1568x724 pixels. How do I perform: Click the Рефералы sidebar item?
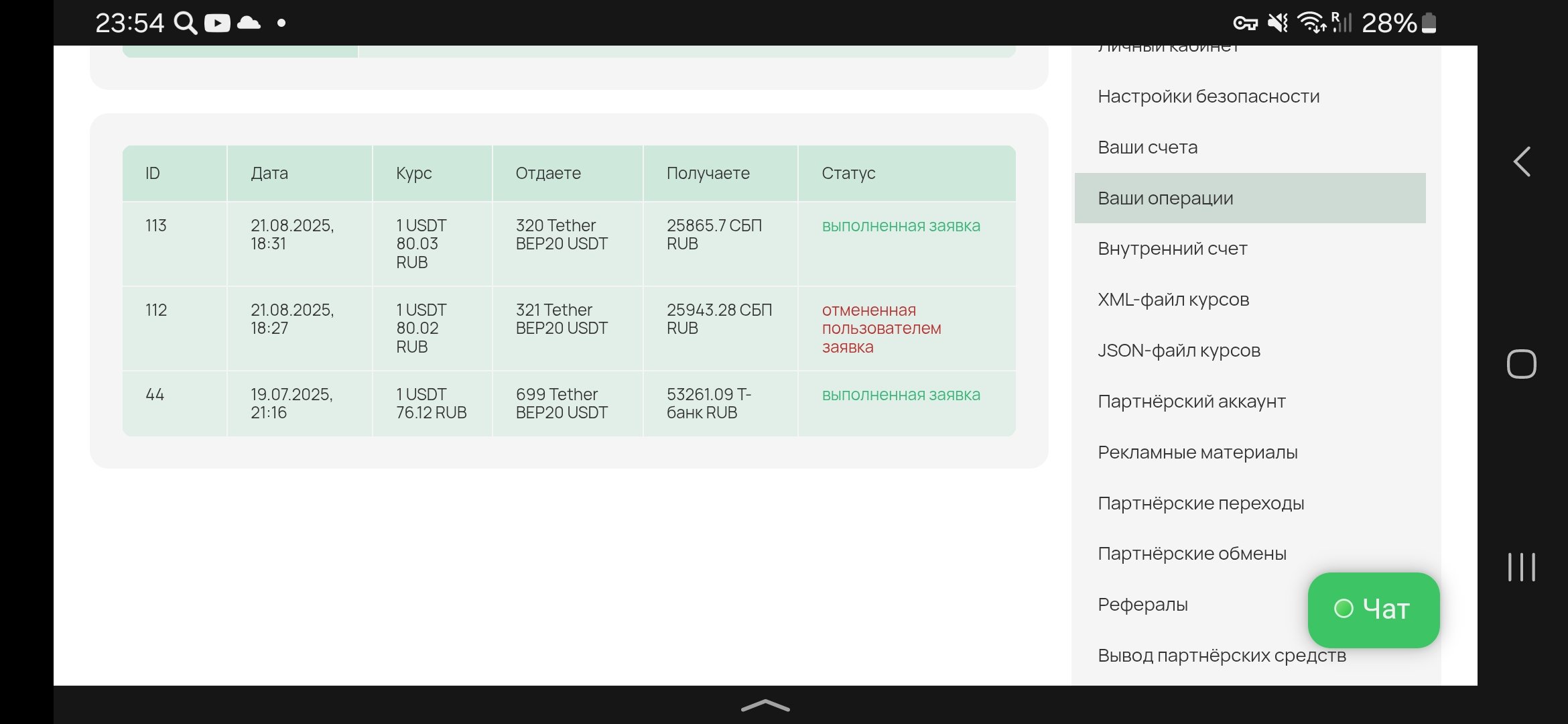[1142, 605]
